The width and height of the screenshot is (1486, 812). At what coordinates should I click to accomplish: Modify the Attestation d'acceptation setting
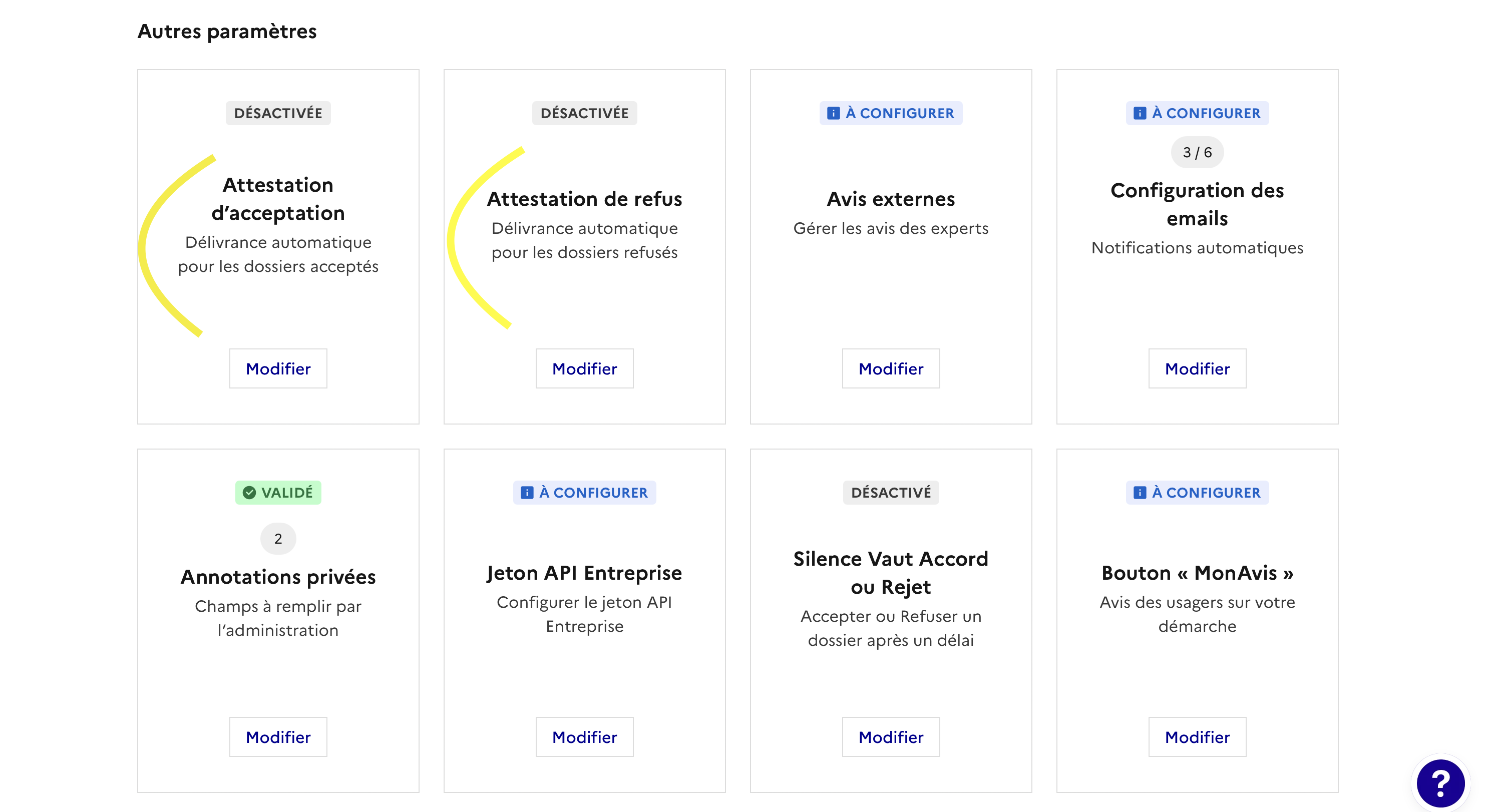click(278, 368)
